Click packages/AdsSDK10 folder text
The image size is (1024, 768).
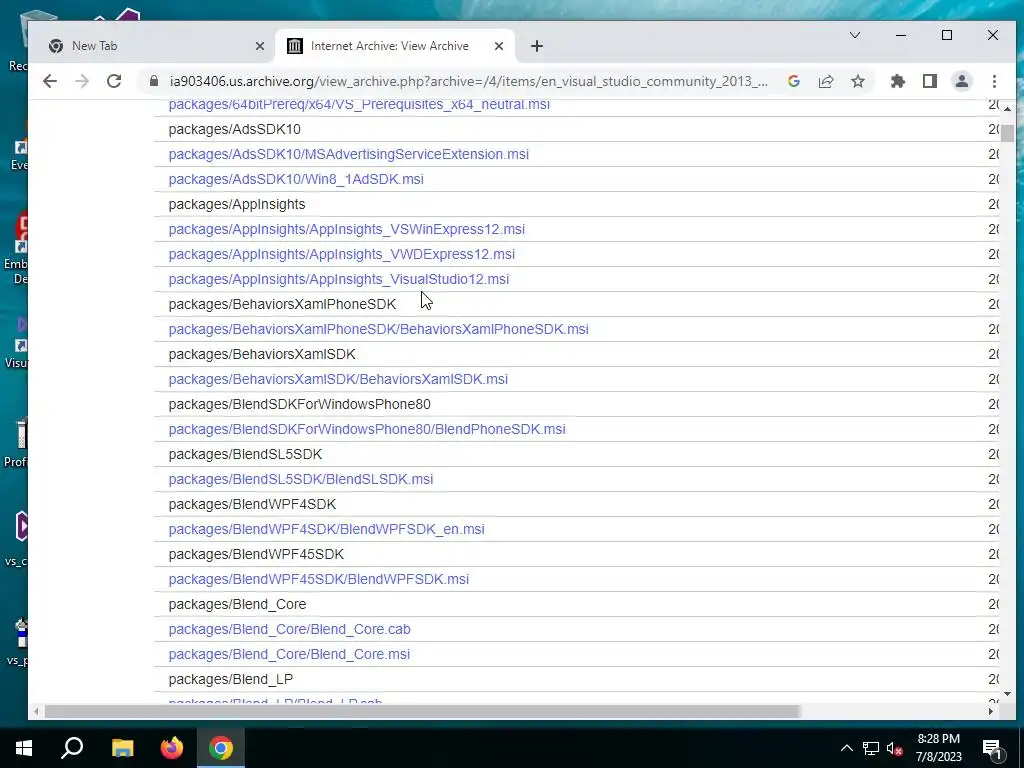[234, 129]
